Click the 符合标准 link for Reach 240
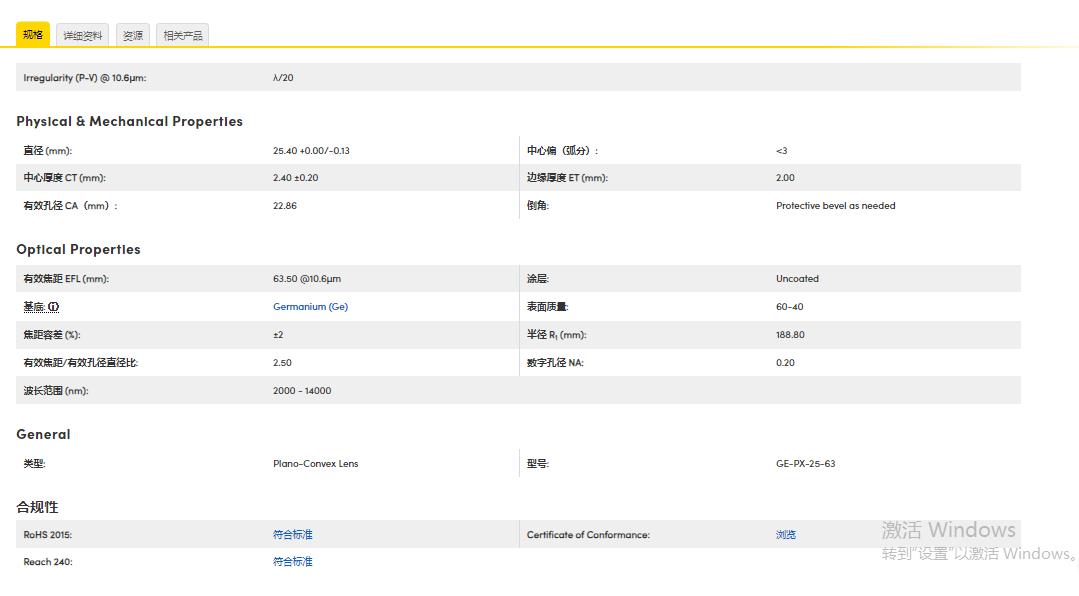 click(292, 561)
